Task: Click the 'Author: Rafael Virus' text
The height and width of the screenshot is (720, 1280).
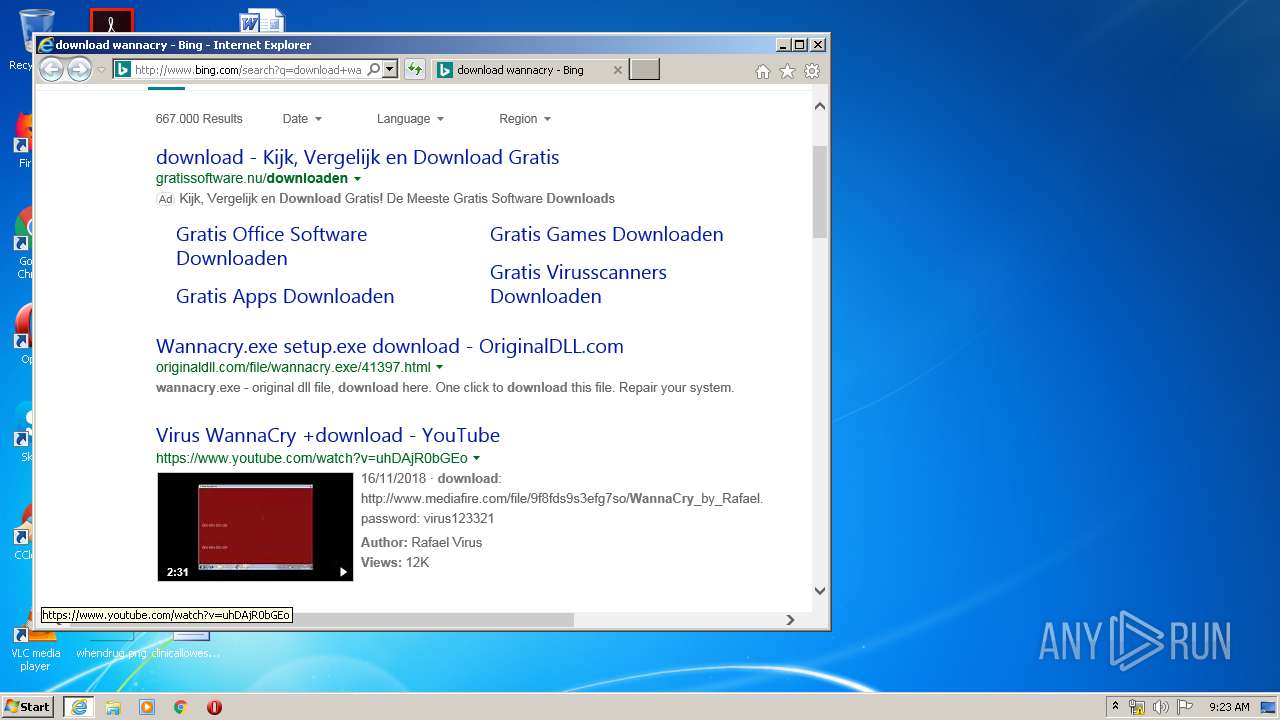Action: 421,542
